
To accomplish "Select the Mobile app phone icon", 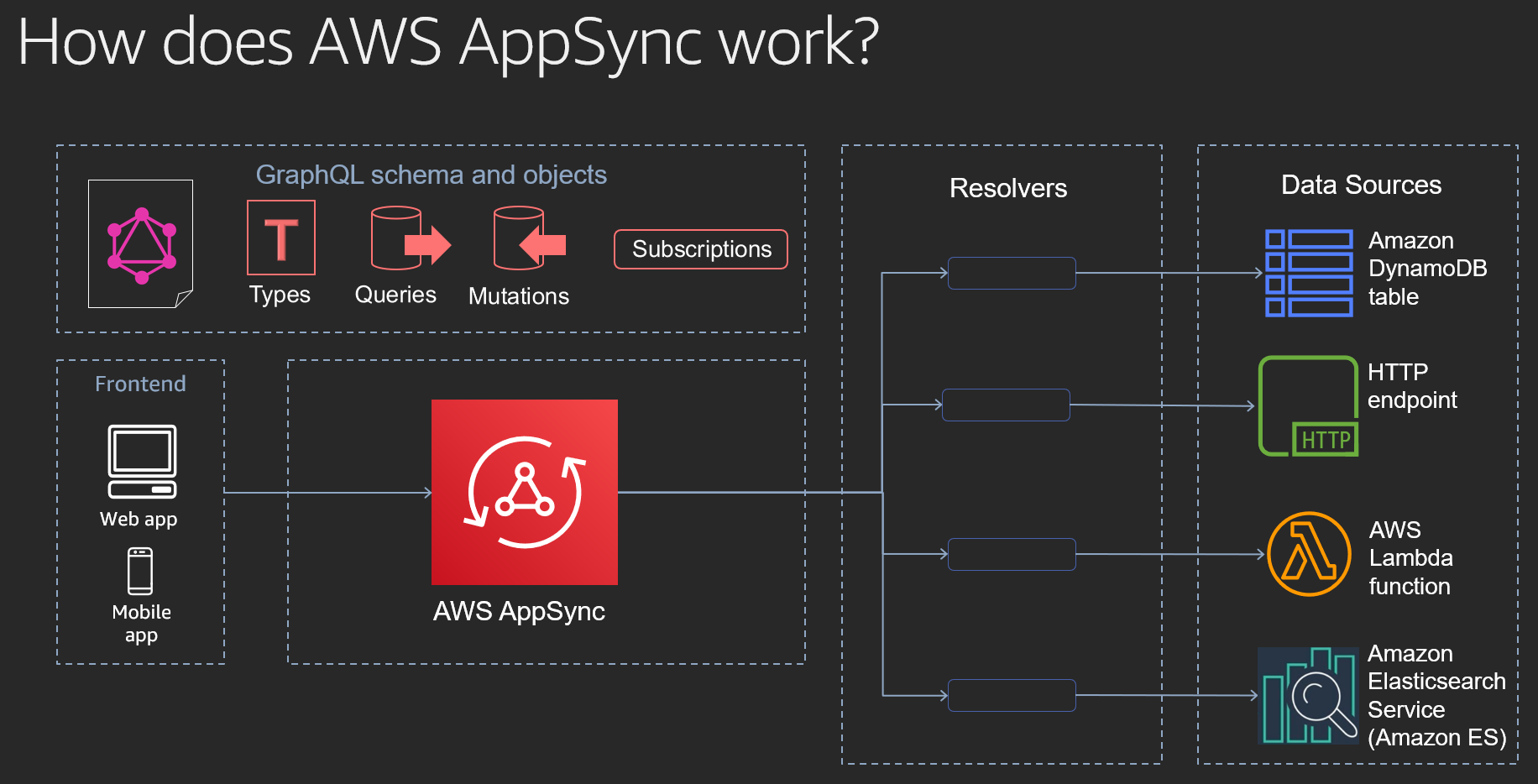I will pos(140,572).
